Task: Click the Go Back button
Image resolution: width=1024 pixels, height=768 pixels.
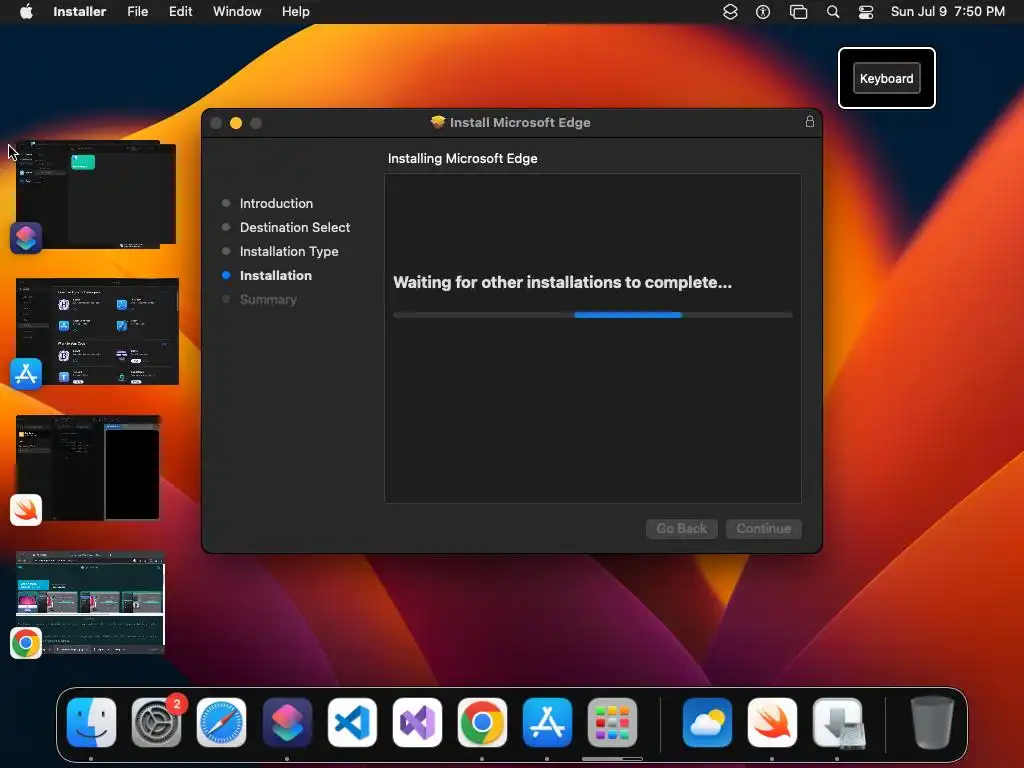Action: pyautogui.click(x=682, y=528)
